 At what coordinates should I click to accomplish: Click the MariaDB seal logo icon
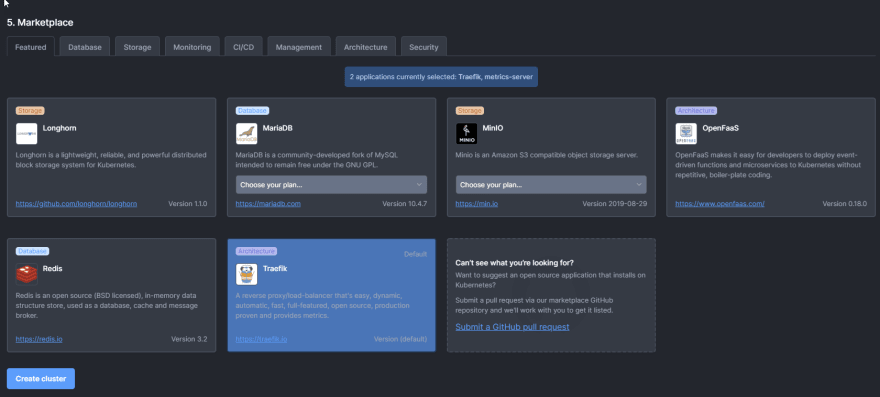[x=246, y=134]
